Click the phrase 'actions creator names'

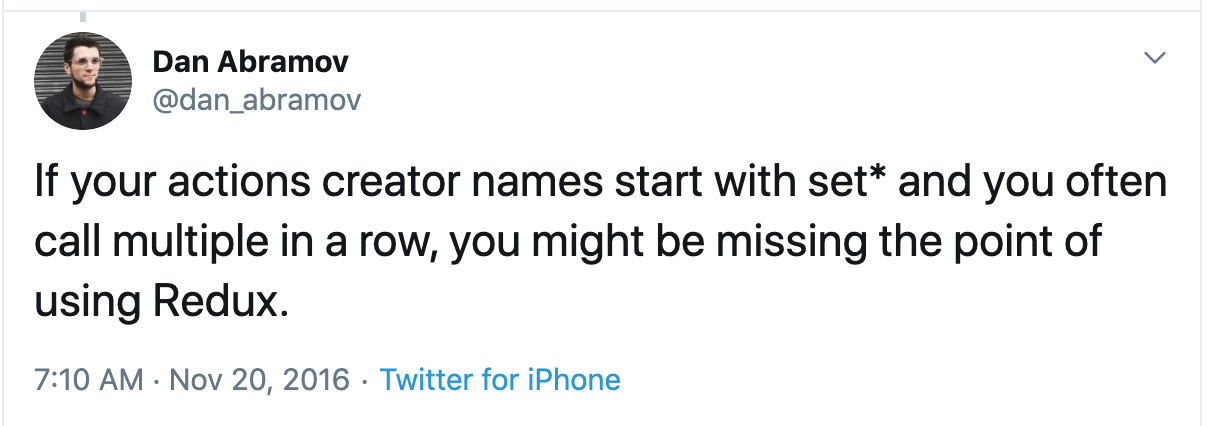pos(331,185)
